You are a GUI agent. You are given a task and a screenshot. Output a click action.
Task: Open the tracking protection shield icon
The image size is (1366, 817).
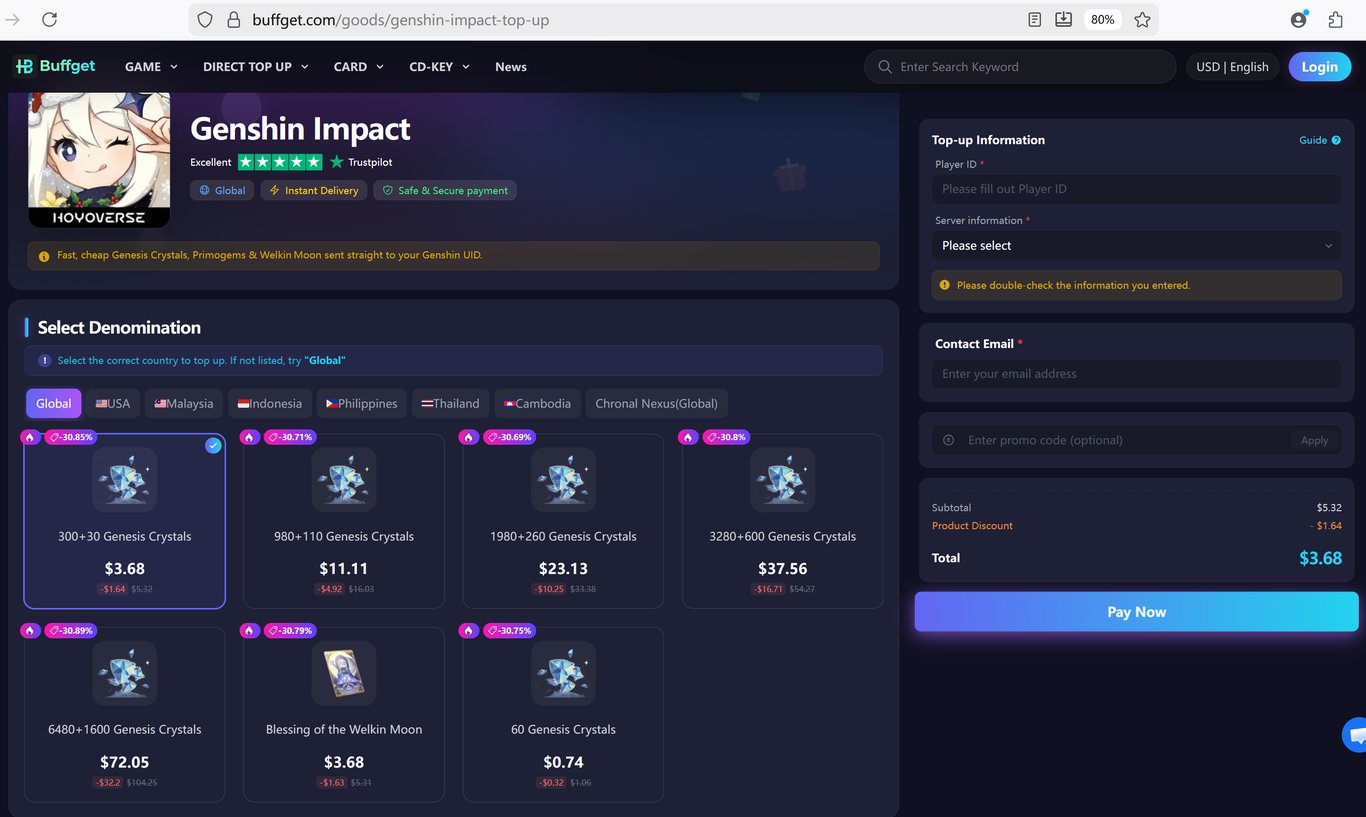(x=205, y=19)
